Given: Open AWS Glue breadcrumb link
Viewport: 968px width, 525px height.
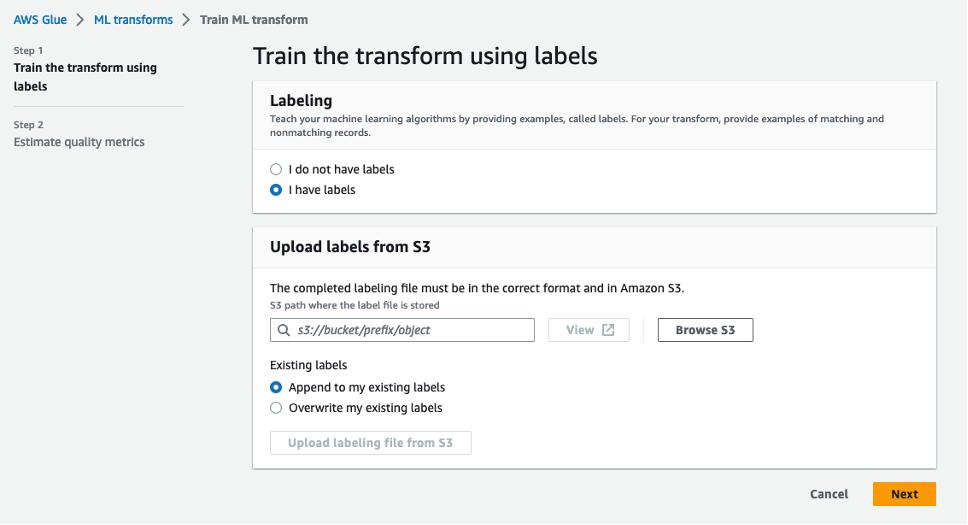Looking at the screenshot, I should [x=40, y=20].
